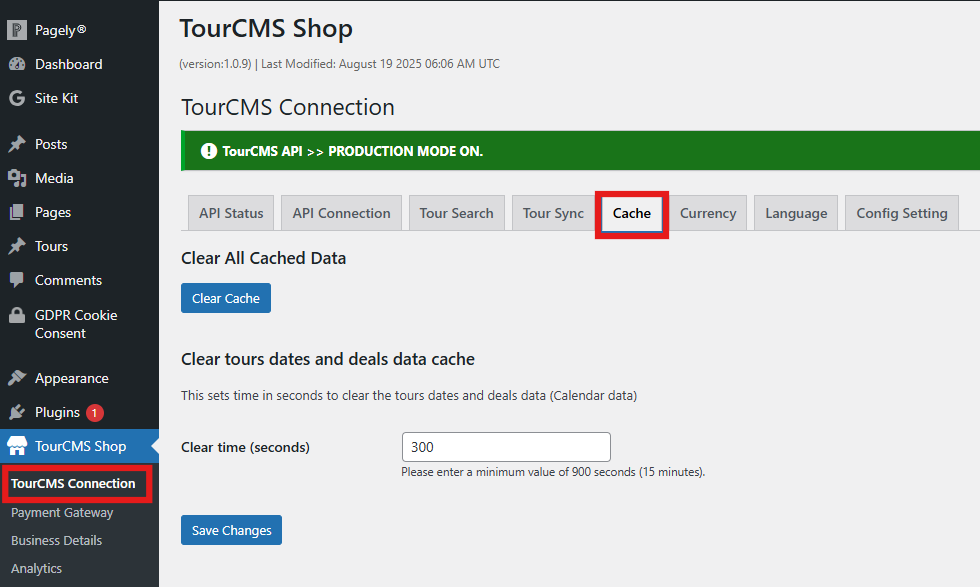This screenshot has height=587, width=980.
Task: Click the Last Modified date text
Action: tap(380, 64)
